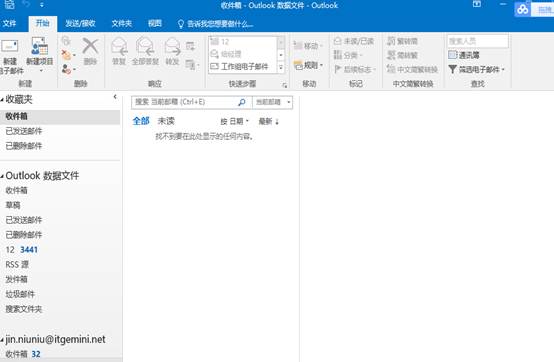Switch to the Send/Receive ribbon tab
This screenshot has height=362, width=554.
(80, 24)
